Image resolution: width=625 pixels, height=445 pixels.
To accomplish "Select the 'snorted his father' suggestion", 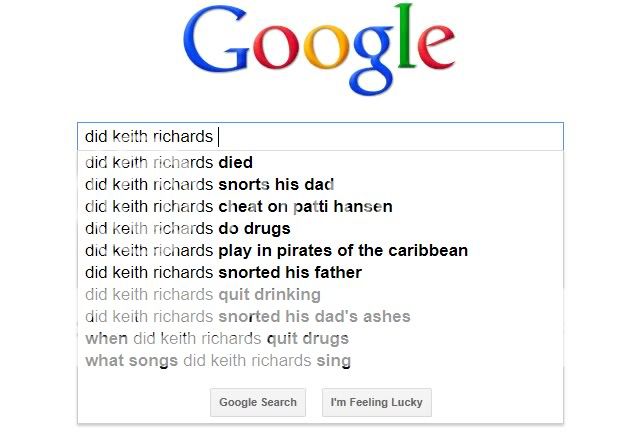I will (x=223, y=272).
